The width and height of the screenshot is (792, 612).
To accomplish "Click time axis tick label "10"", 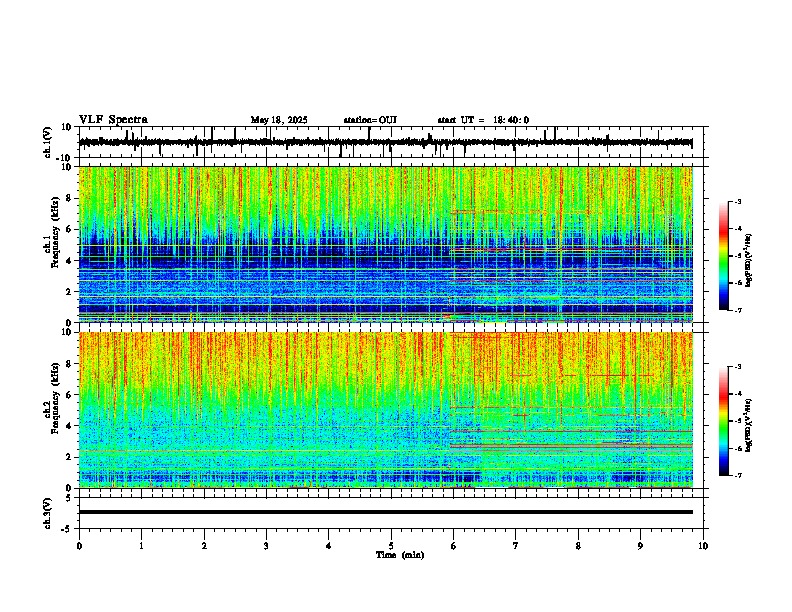I will pyautogui.click(x=703, y=546).
